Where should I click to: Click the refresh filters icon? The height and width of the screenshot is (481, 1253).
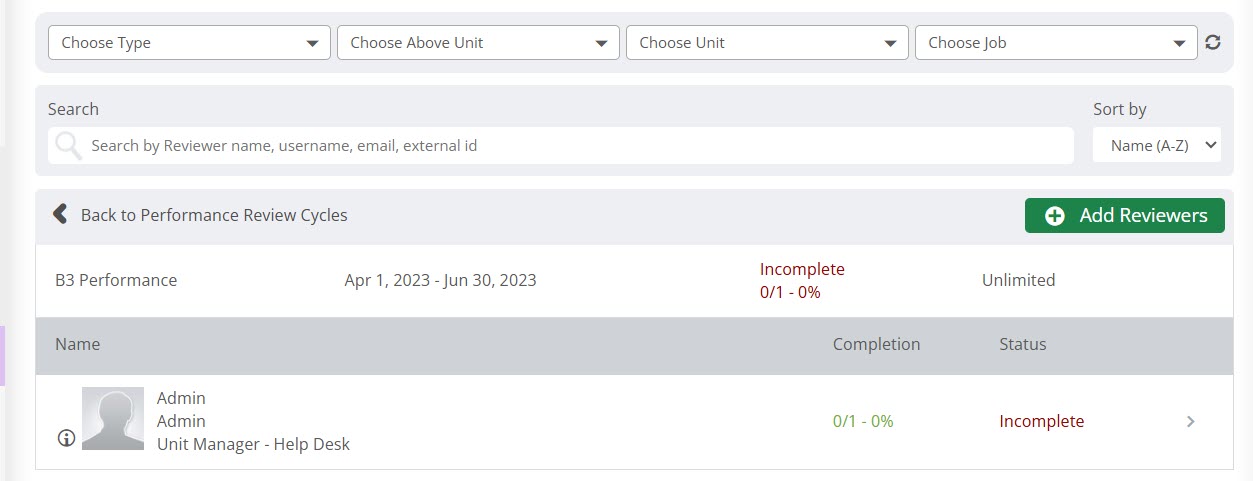tap(1213, 43)
